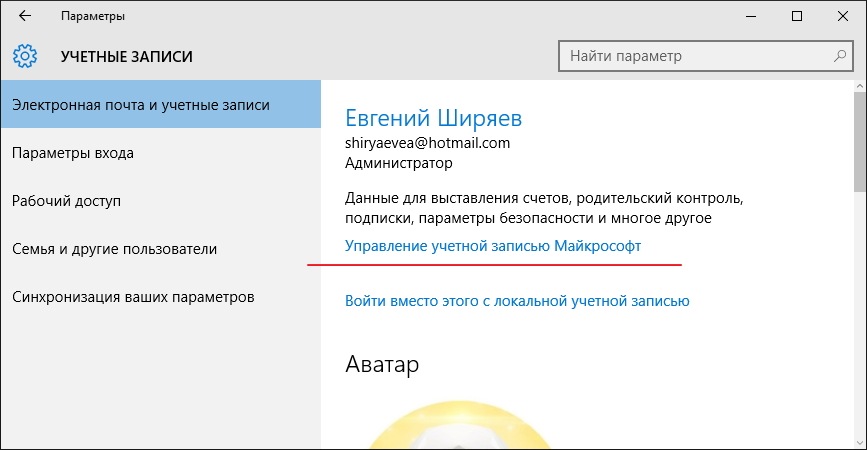Click the avatar picture
Viewport: 867px width, 450px height.
(x=459, y=425)
